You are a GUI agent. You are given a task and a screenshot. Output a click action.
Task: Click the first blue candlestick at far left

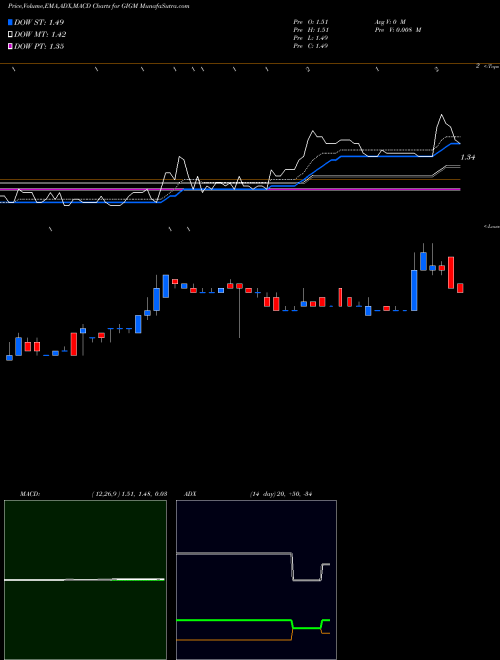(9, 358)
